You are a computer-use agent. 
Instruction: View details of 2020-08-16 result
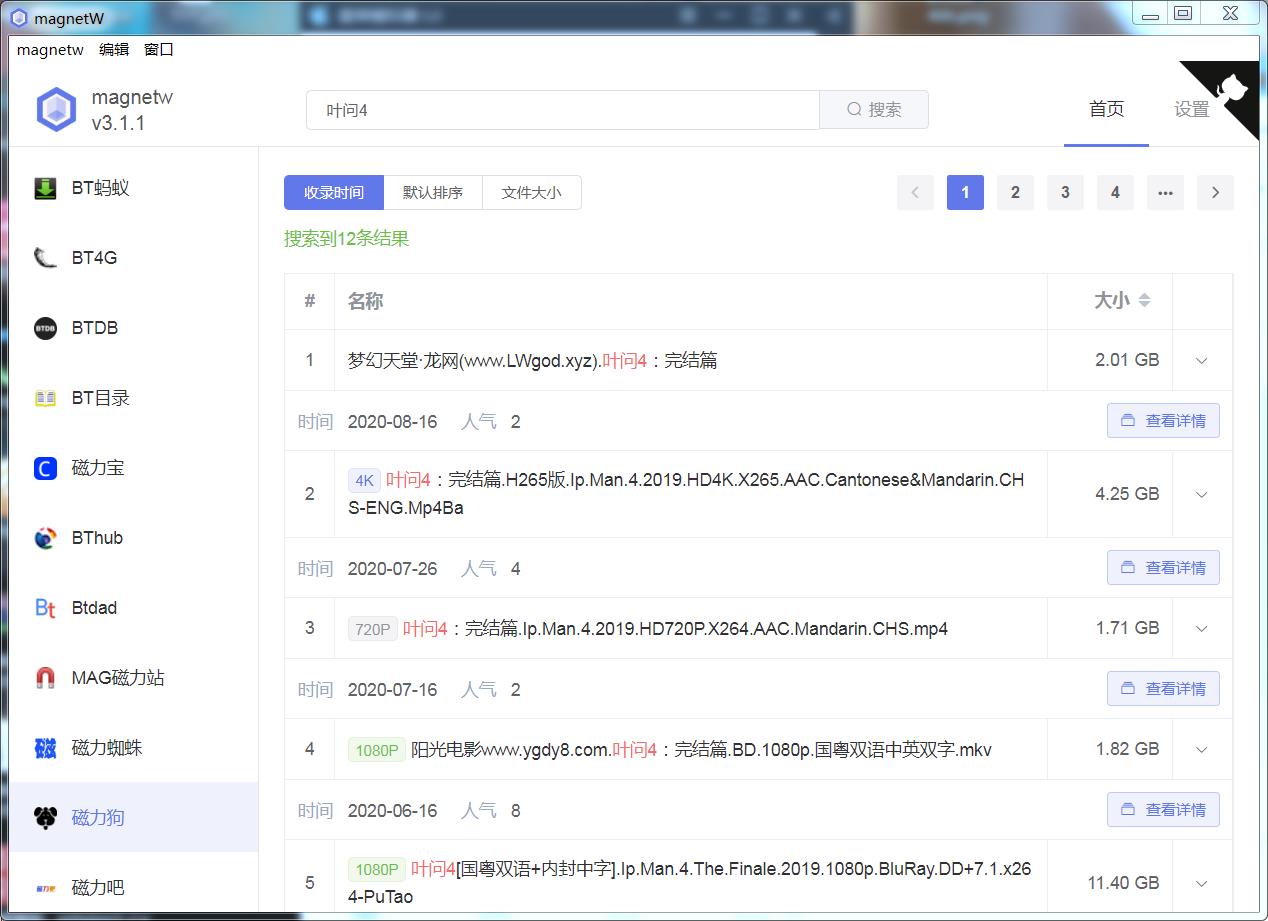1163,421
